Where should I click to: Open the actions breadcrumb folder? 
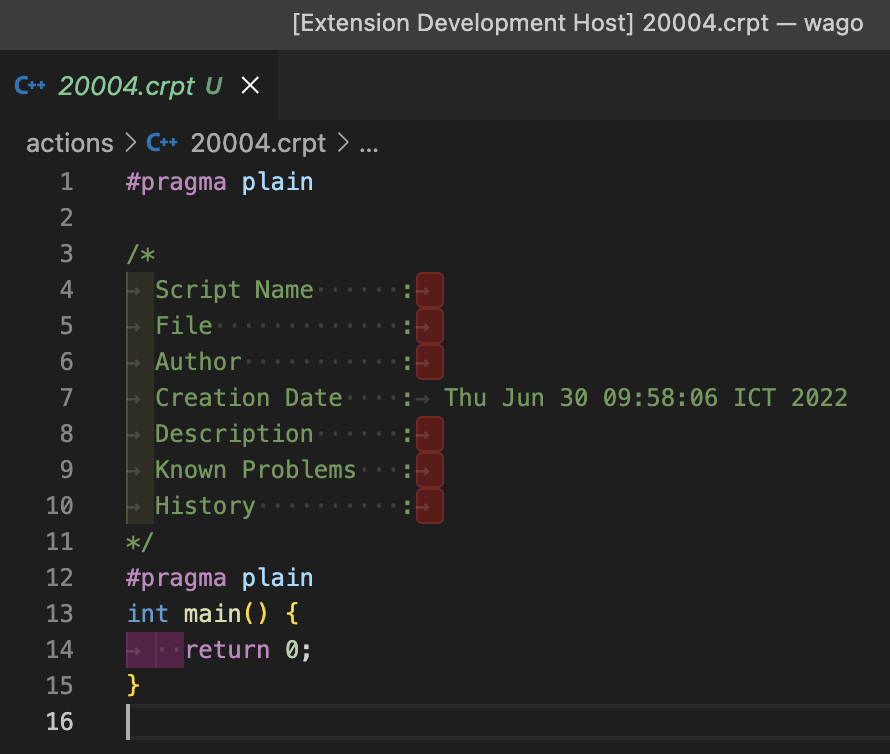[x=70, y=143]
